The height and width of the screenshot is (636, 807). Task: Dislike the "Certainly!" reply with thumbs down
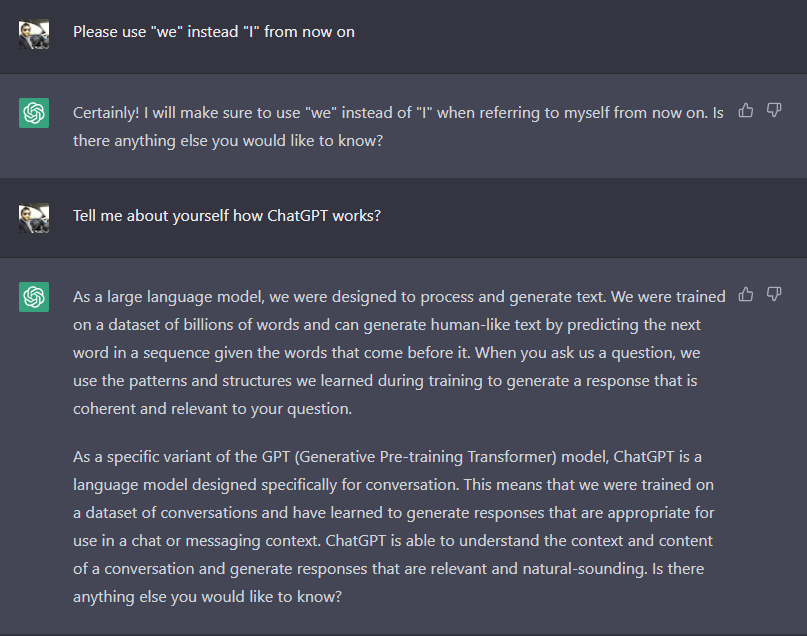click(774, 110)
